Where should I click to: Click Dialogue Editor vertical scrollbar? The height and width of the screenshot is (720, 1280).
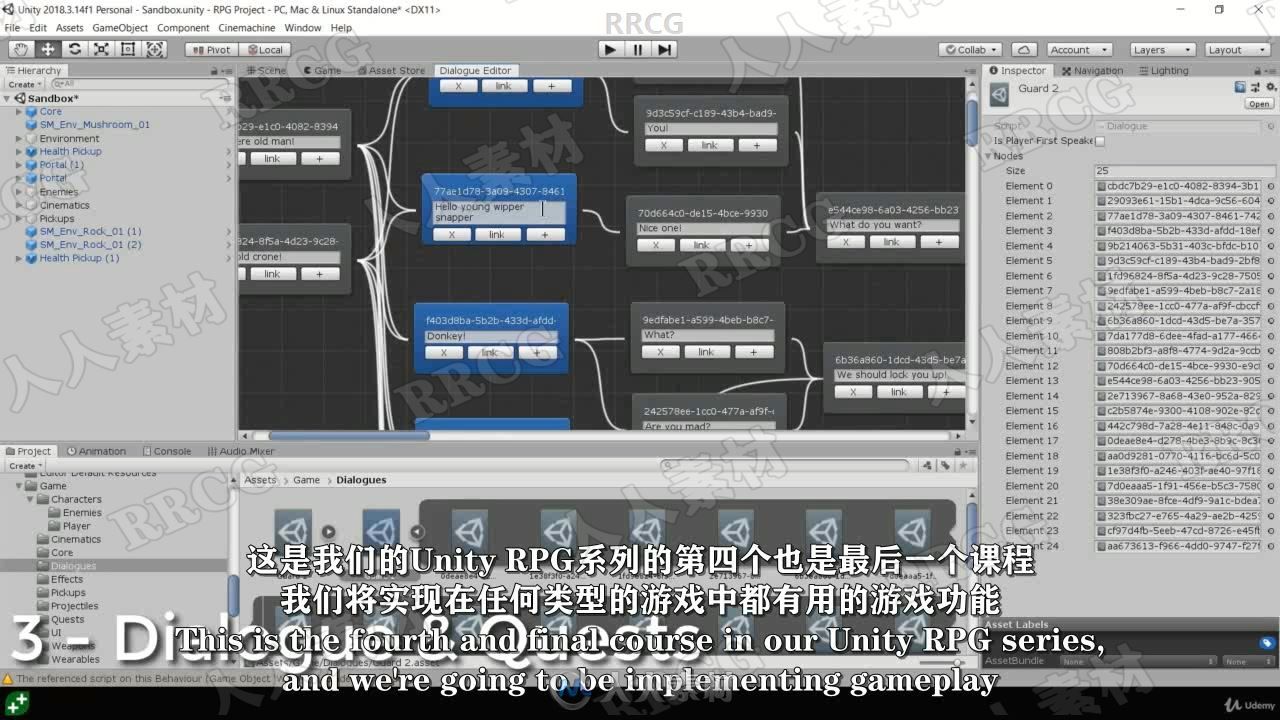pyautogui.click(x=972, y=123)
